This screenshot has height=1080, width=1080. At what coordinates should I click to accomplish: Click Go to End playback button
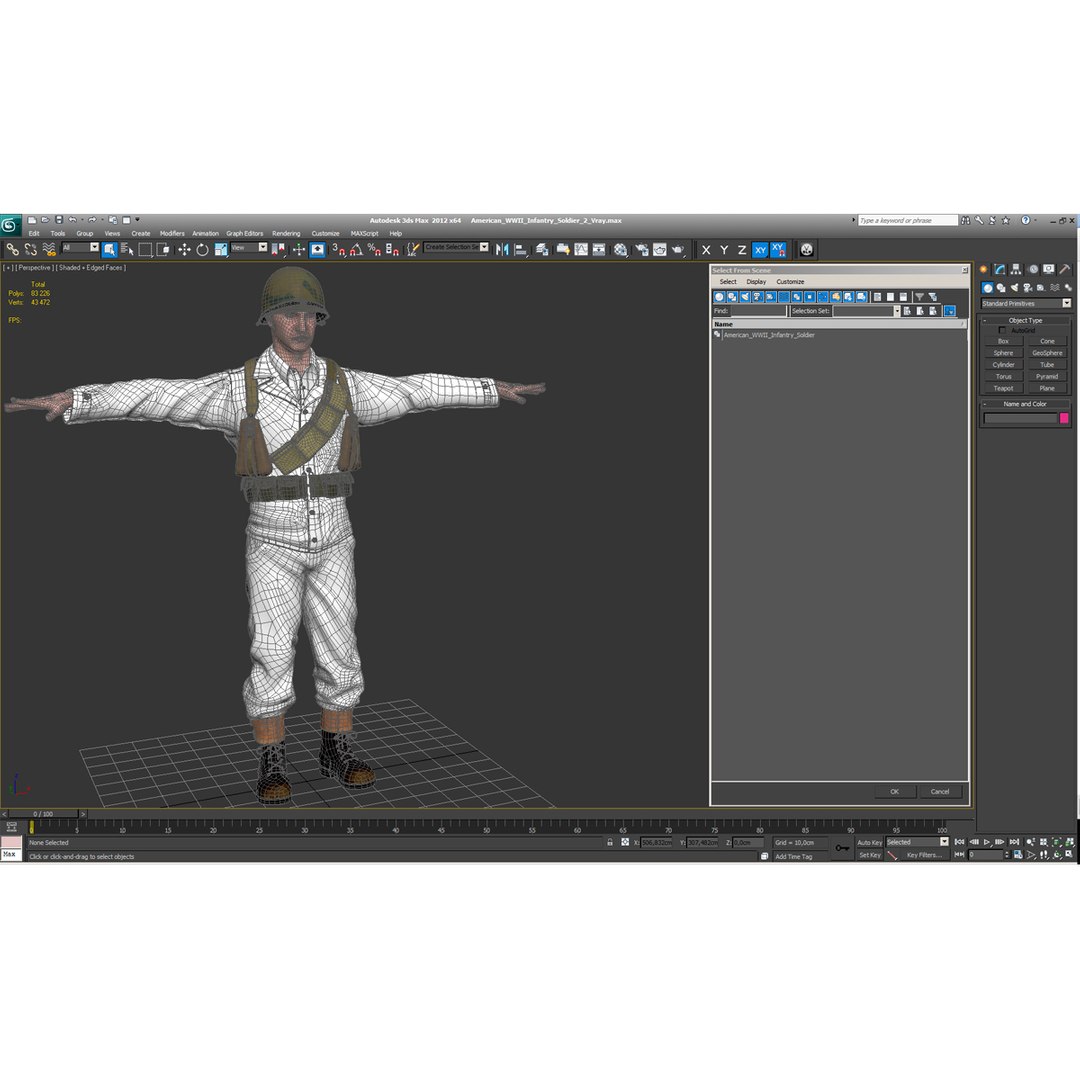point(1014,842)
